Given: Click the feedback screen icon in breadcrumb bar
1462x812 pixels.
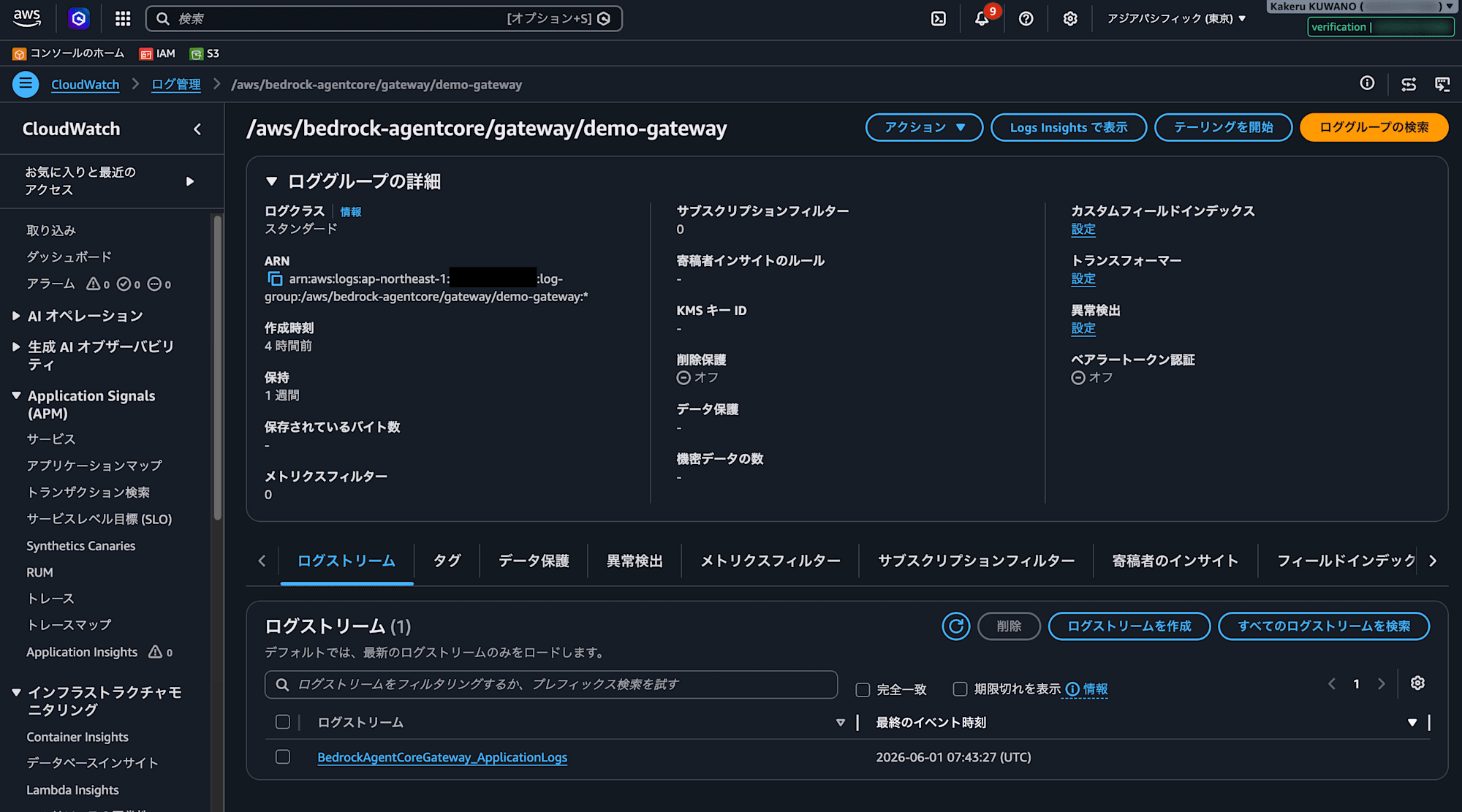Looking at the screenshot, I should coord(1442,84).
